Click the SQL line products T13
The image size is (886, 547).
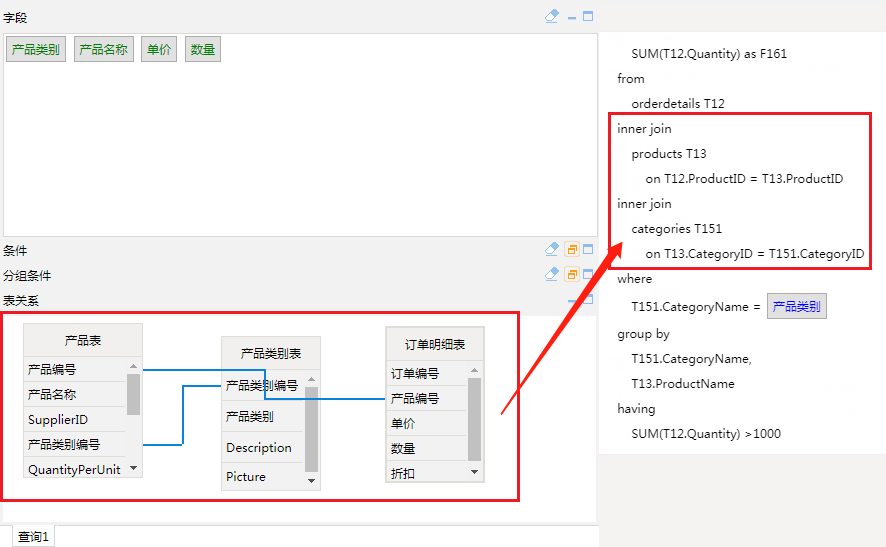pyautogui.click(x=669, y=154)
